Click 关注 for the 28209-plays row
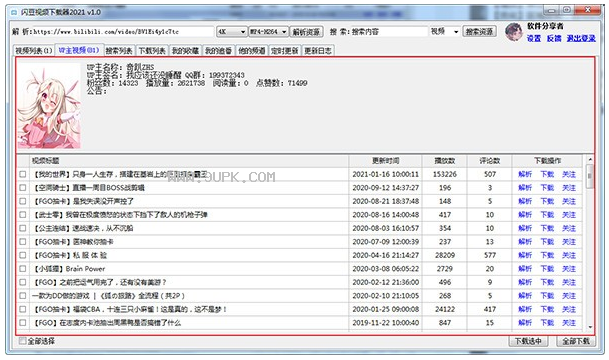609x360 pixels. point(569,255)
